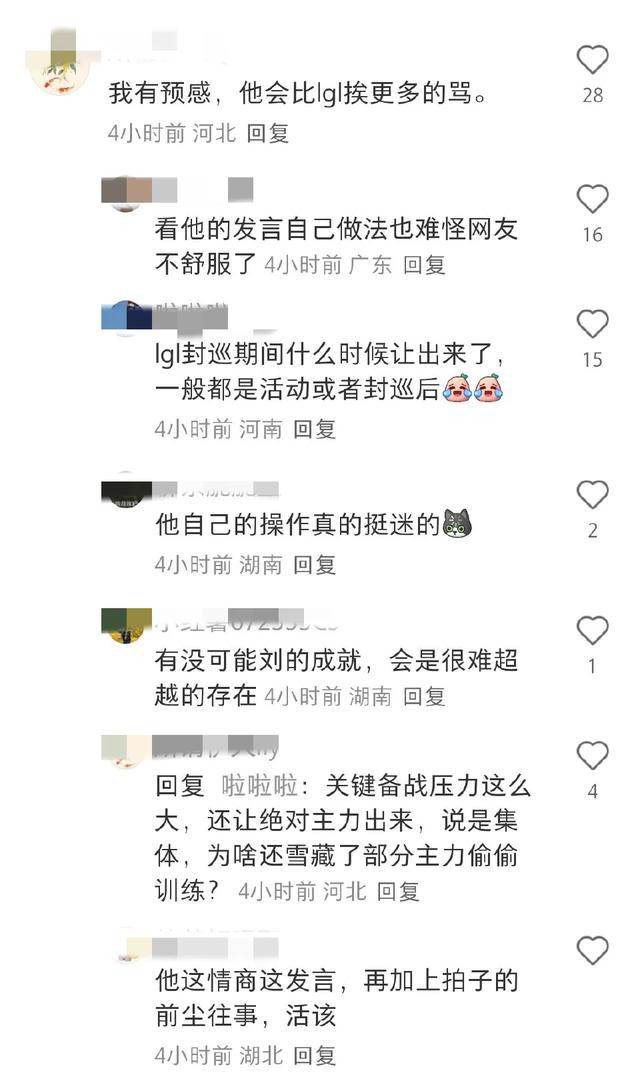Image resolution: width=640 pixels, height=1085 pixels.
Task: Click 回复 on the 关键备战压力 comment
Action: [x=398, y=891]
